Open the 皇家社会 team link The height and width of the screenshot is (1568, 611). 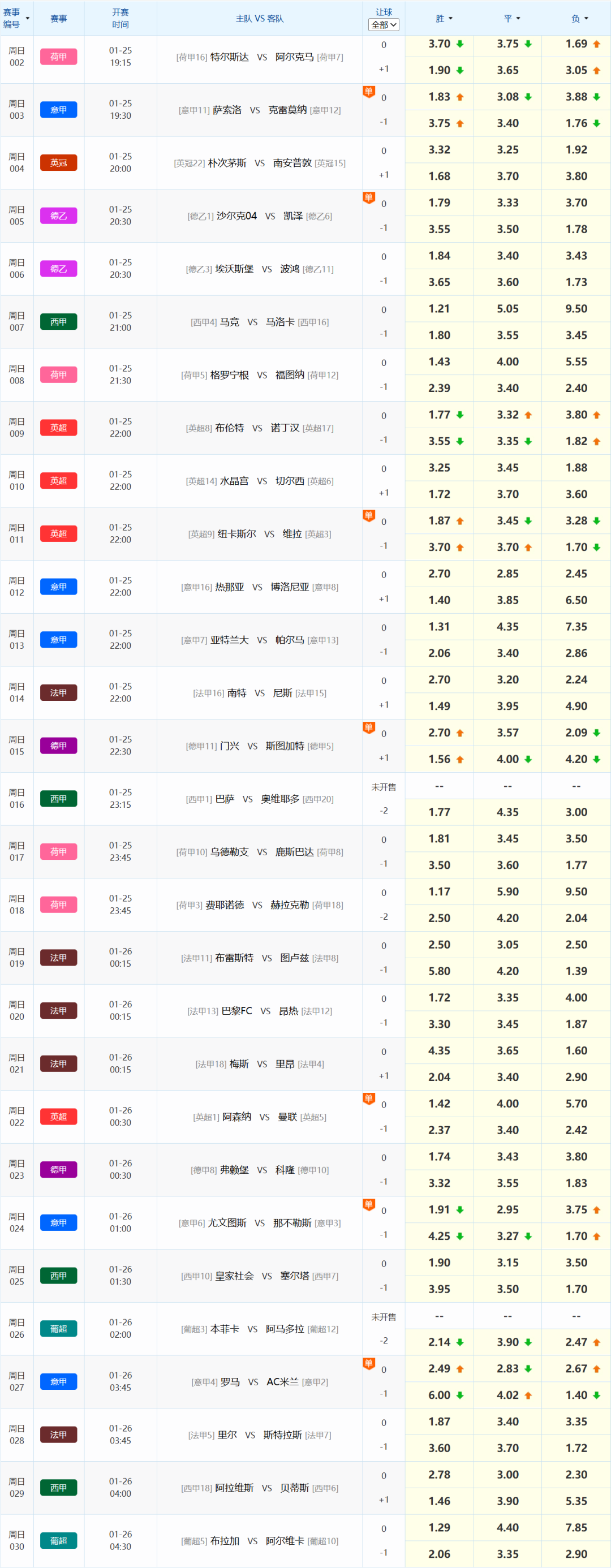tap(234, 1275)
